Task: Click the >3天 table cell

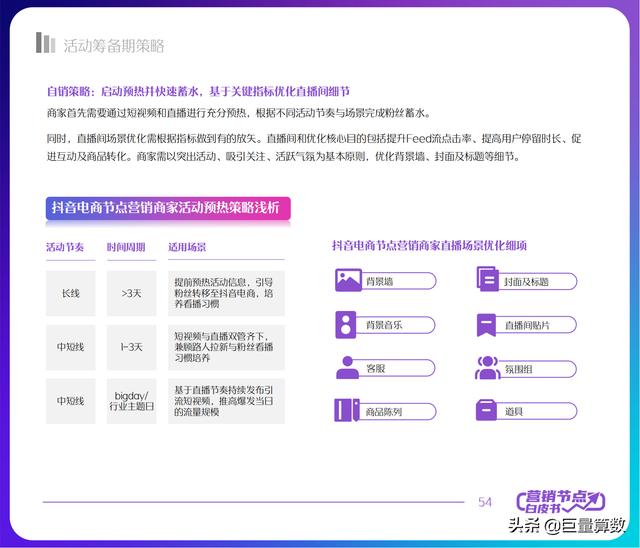Action: tap(131, 293)
